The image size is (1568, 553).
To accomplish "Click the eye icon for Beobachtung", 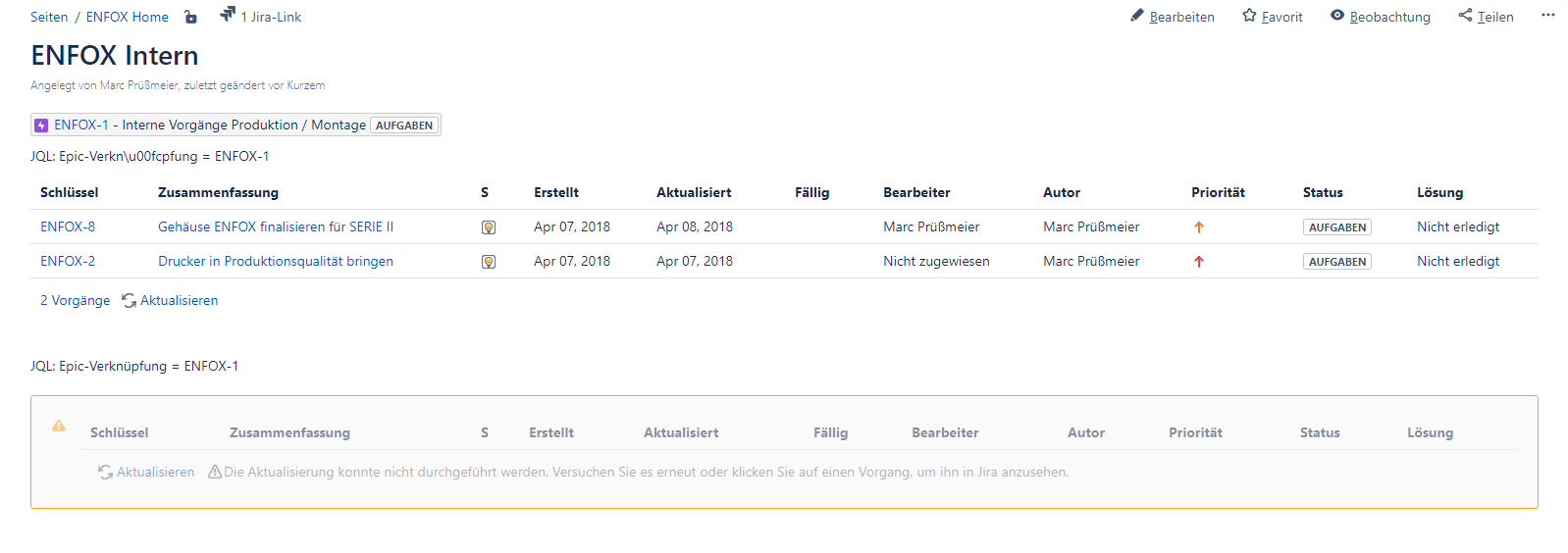I will [x=1337, y=15].
